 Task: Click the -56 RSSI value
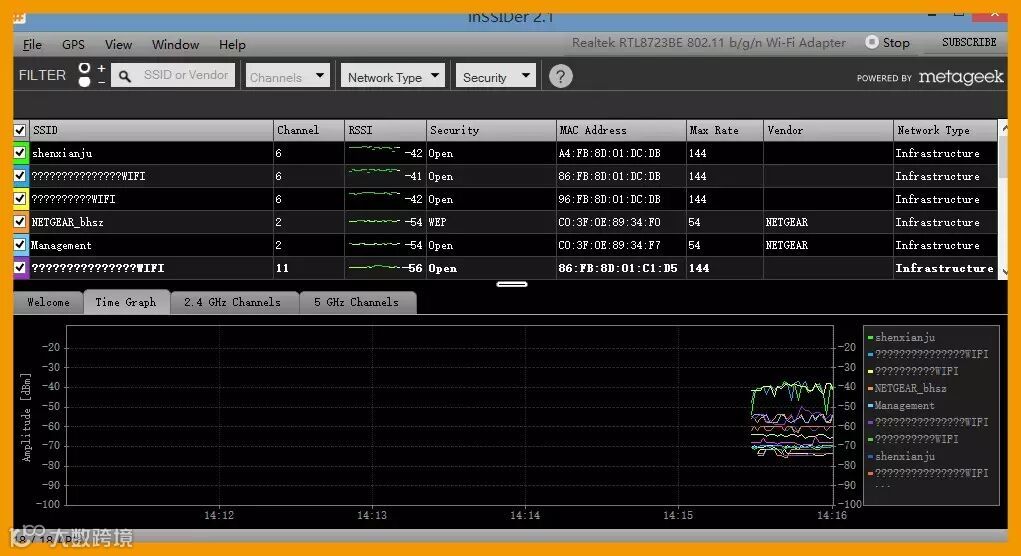click(412, 268)
